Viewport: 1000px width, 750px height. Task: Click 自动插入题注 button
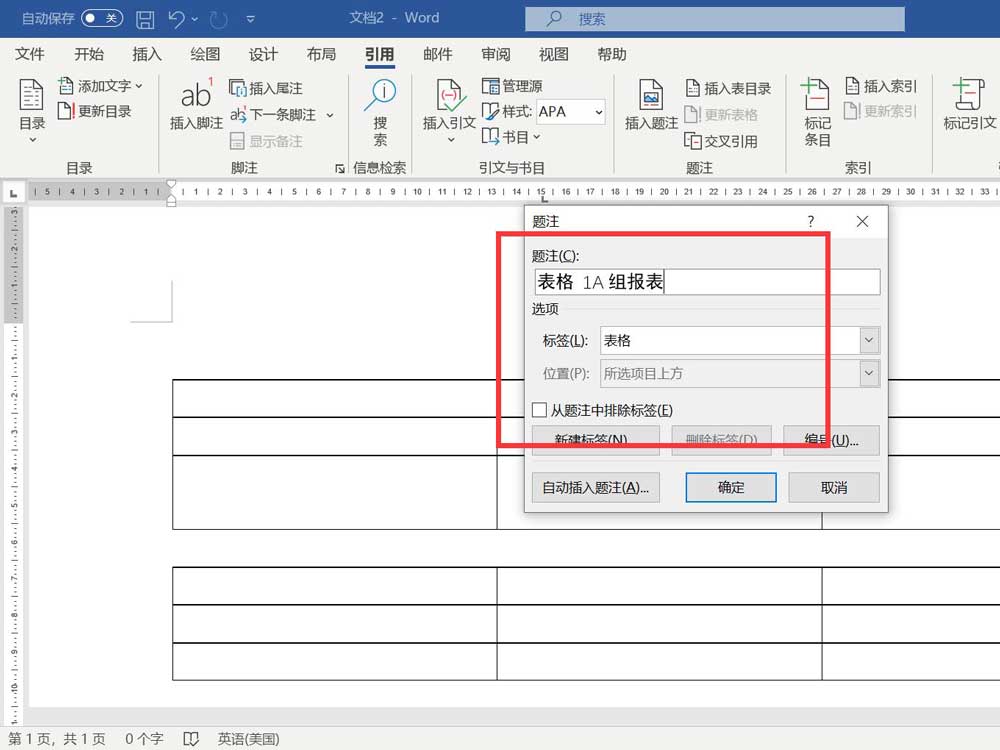[x=596, y=488]
